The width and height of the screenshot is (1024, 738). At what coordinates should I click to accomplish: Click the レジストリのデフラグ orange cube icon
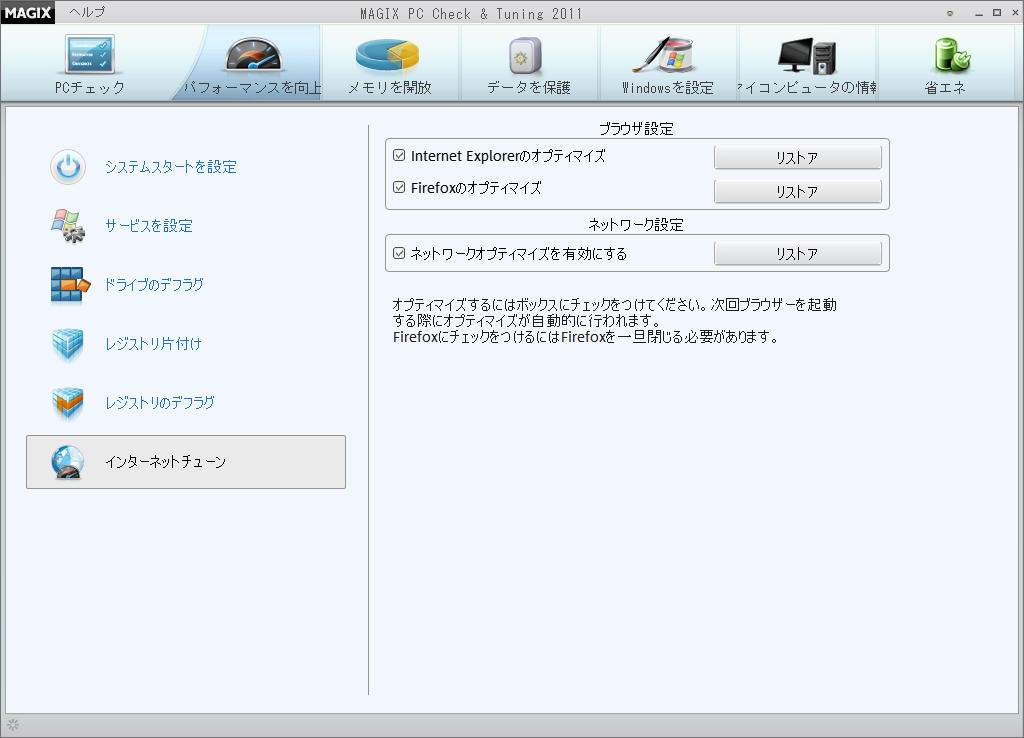point(68,403)
